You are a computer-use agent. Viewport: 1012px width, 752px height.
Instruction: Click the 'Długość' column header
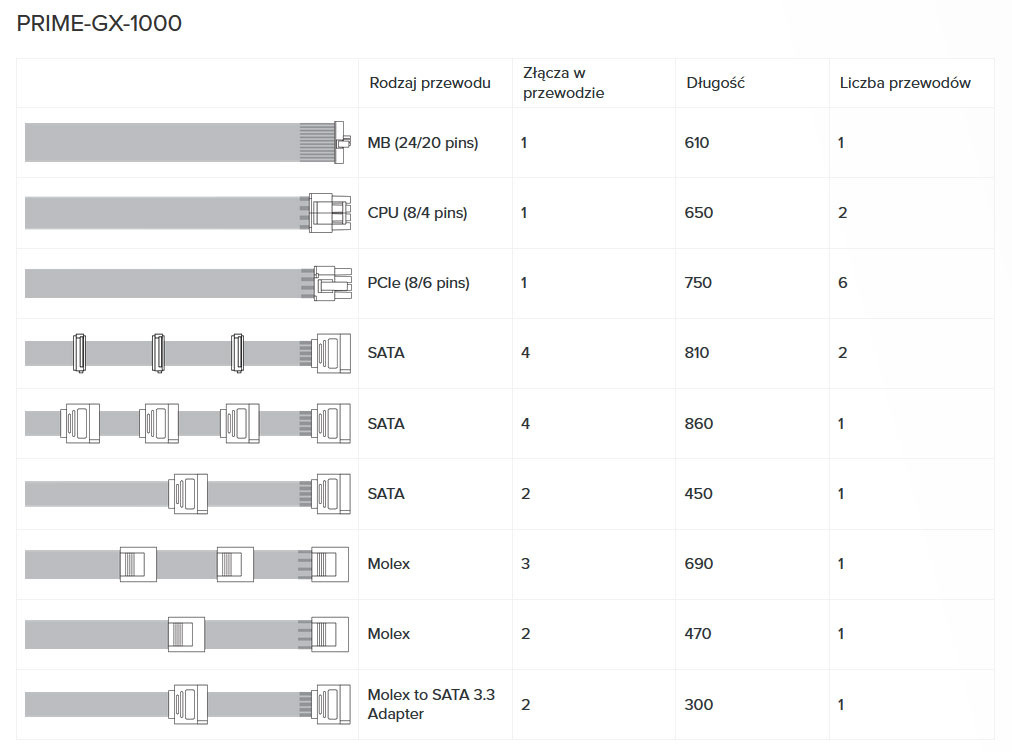coord(715,83)
